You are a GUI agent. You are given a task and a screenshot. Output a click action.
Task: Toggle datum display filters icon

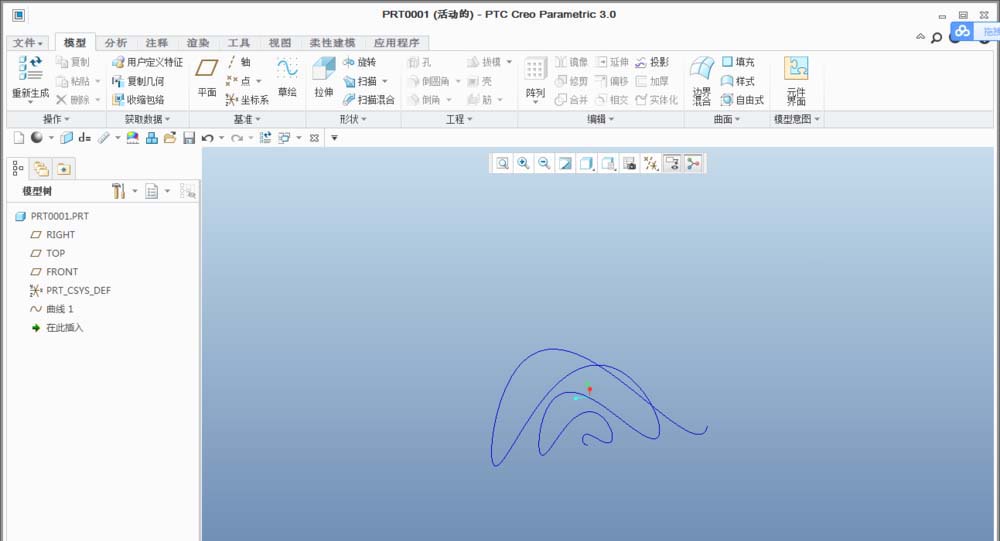651,164
